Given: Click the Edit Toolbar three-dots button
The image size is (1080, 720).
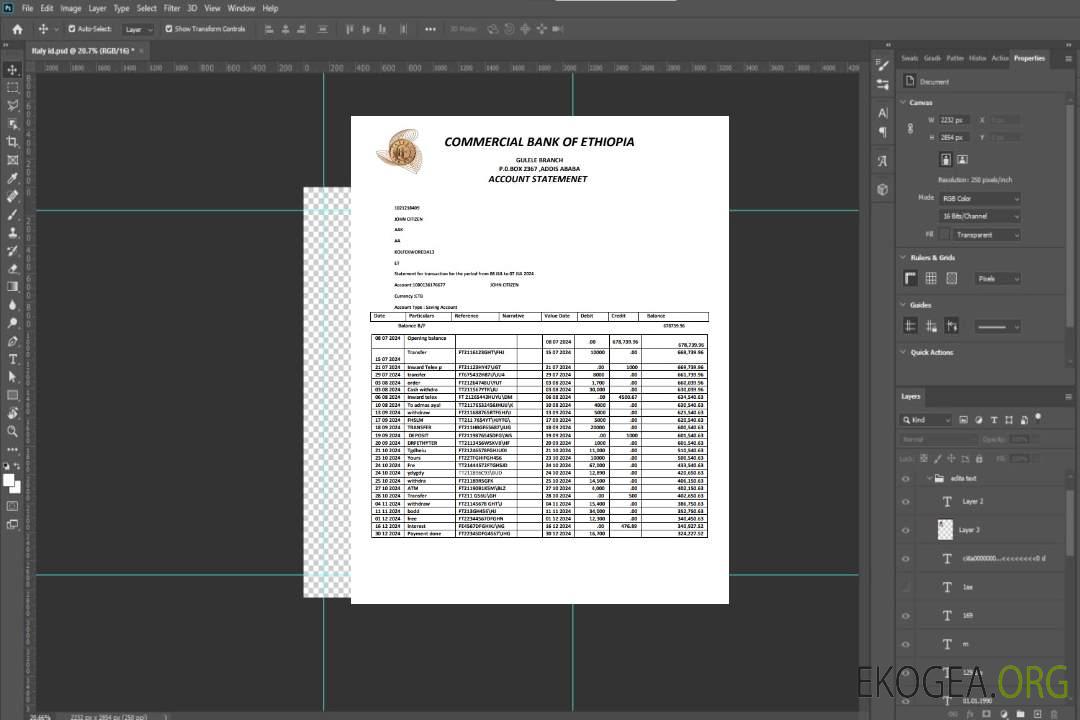Looking at the screenshot, I should click(12, 449).
